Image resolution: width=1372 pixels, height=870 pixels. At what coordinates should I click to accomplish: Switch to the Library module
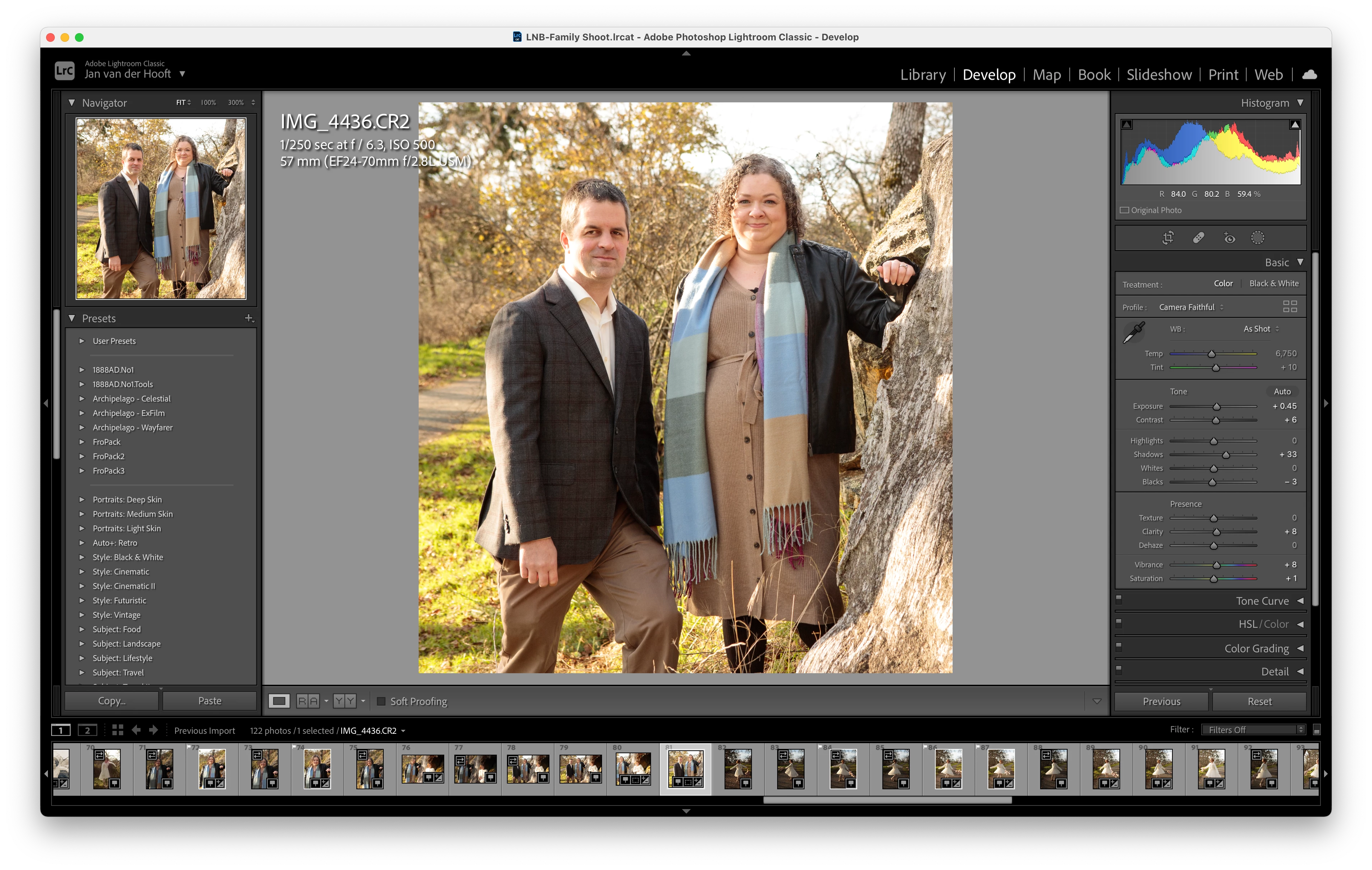tap(922, 75)
